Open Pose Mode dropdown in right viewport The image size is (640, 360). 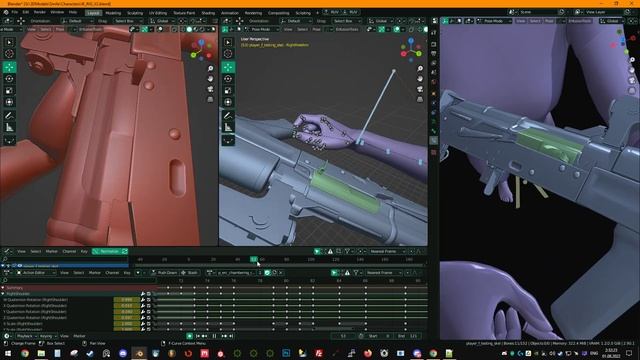tap(494, 21)
